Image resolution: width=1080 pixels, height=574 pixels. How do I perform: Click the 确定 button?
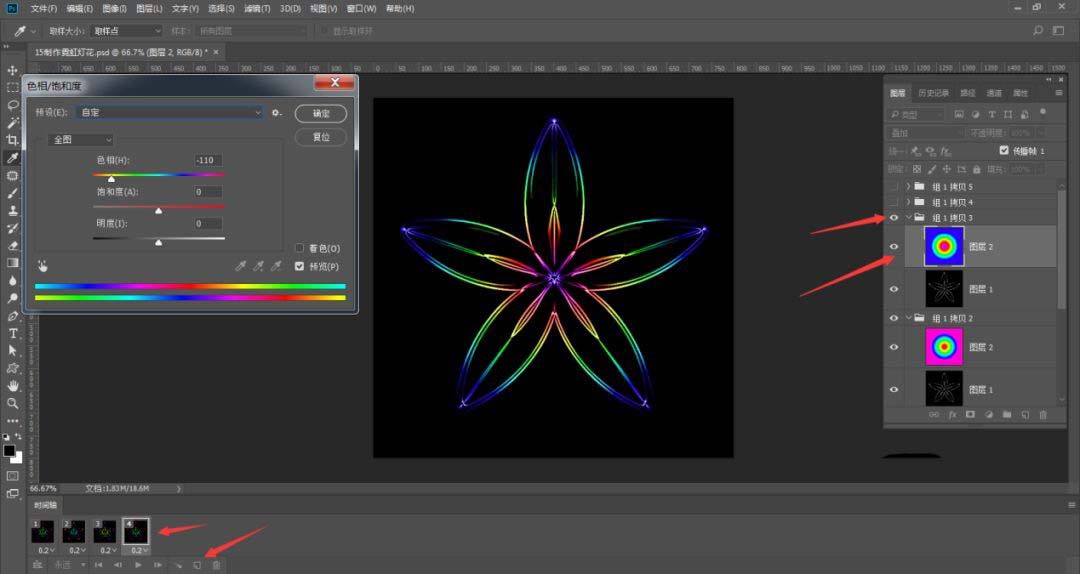click(321, 113)
